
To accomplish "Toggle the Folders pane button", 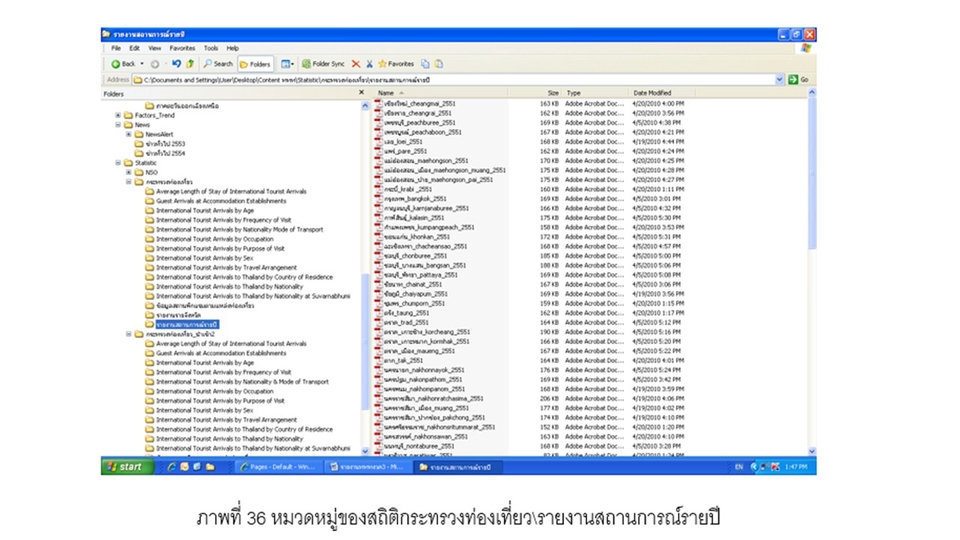I will point(255,64).
